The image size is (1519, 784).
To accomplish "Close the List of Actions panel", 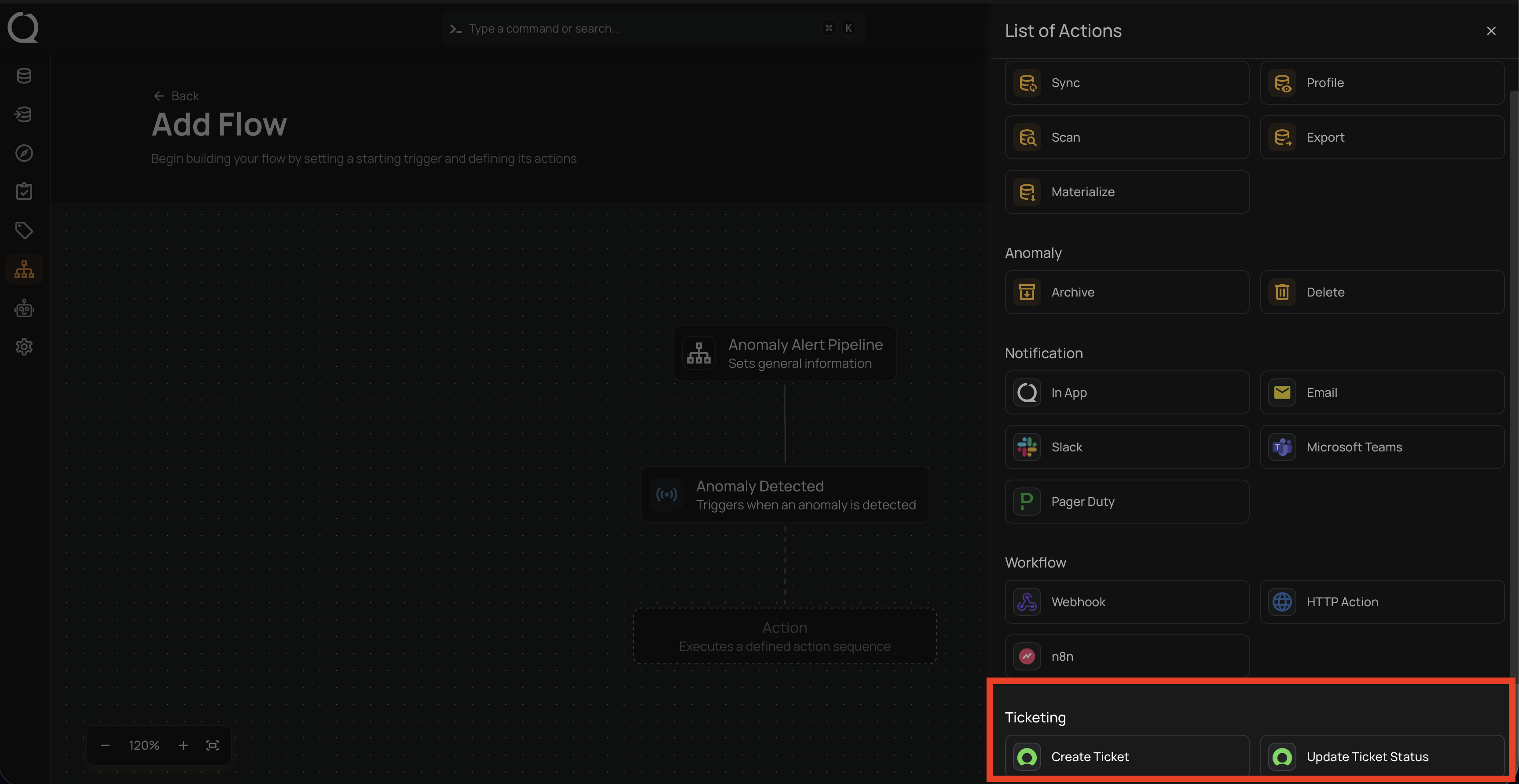I will pos(1491,31).
